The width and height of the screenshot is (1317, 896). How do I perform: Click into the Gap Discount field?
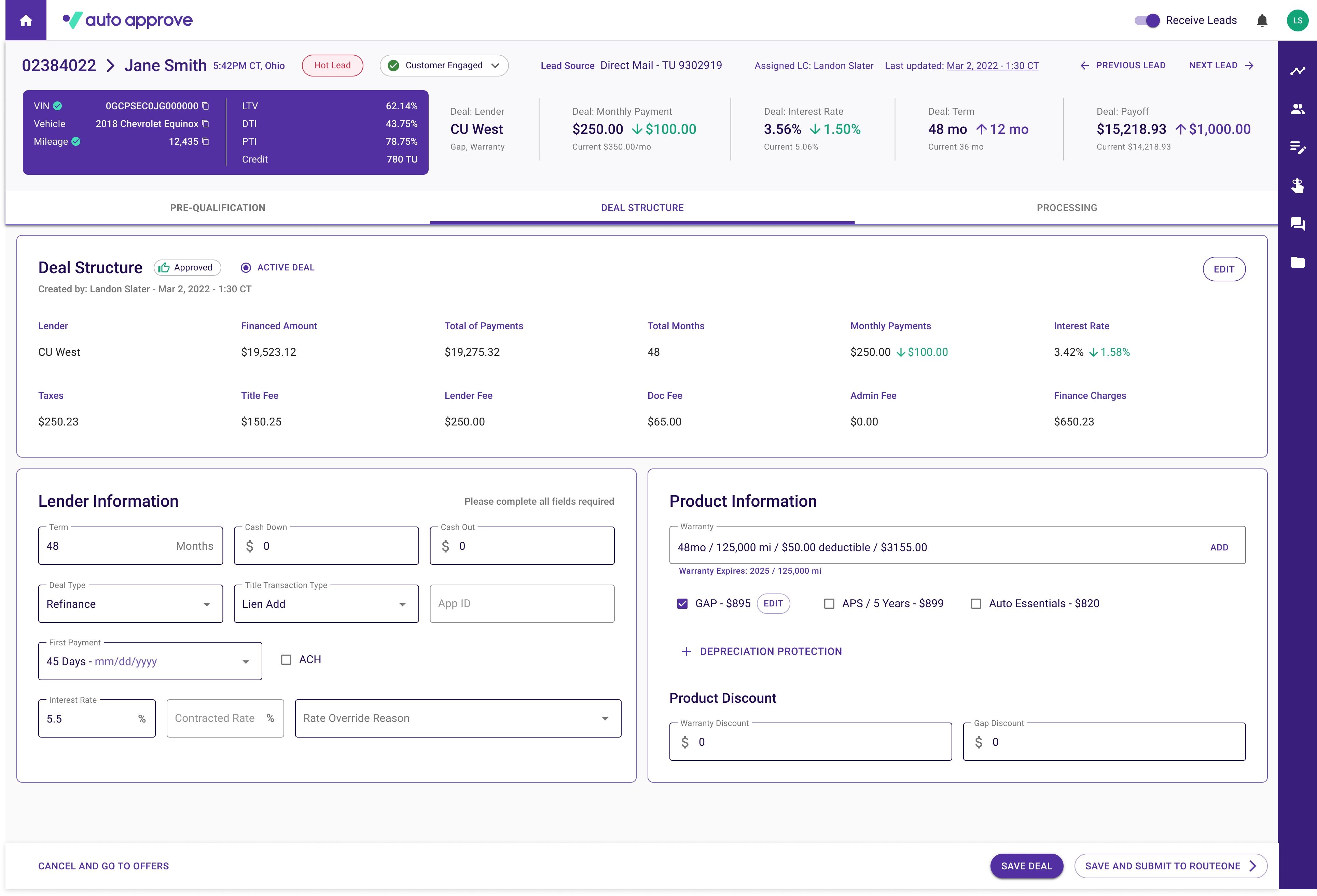[x=1104, y=742]
